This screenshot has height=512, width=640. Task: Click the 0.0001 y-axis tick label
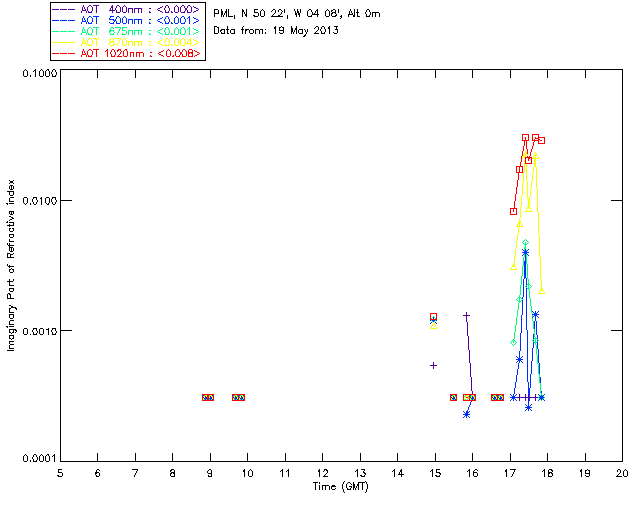[39, 459]
